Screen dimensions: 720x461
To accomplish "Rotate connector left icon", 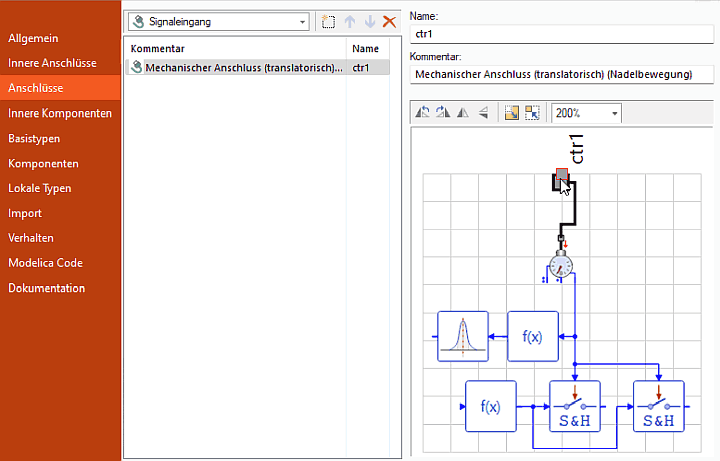I will click(x=422, y=113).
